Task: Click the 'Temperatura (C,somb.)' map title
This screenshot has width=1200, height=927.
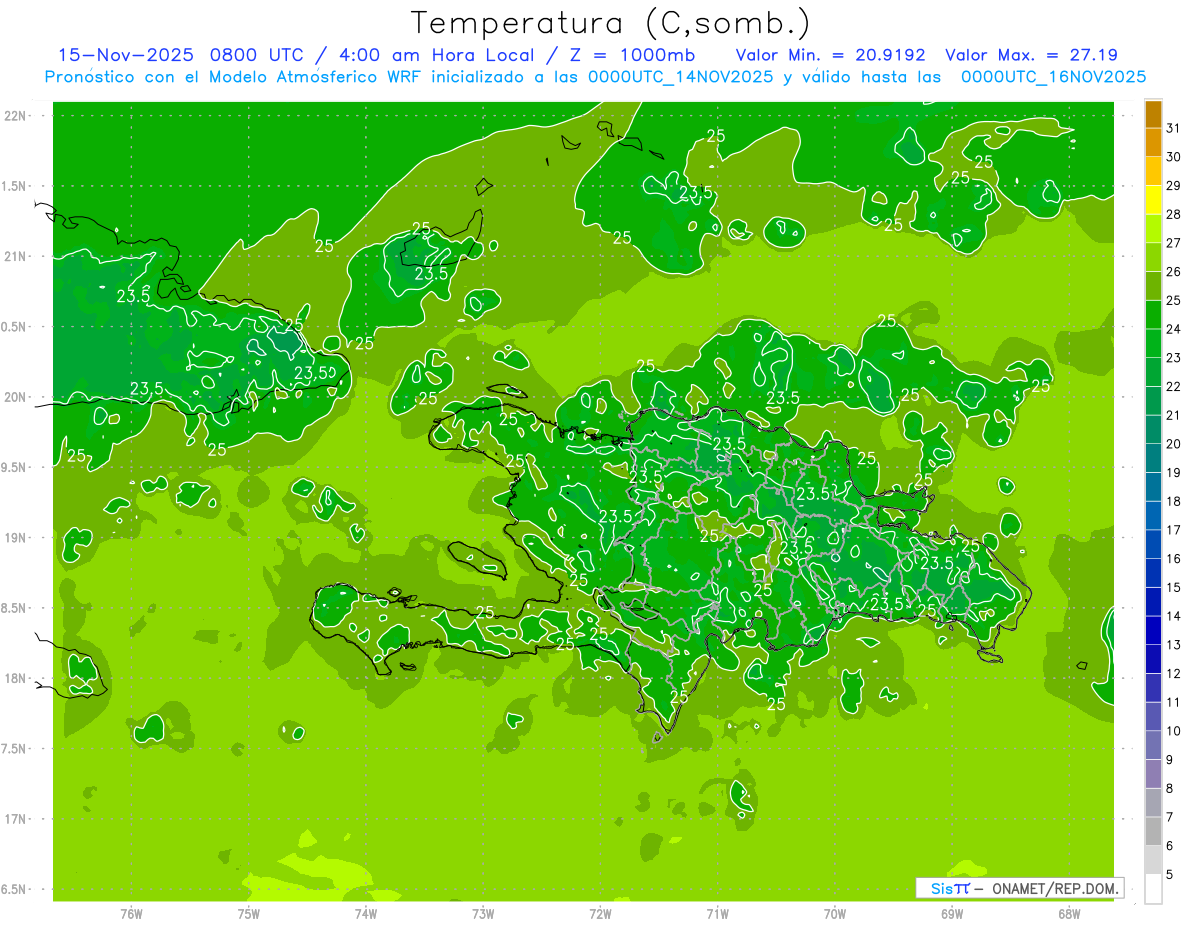Action: coord(611,23)
